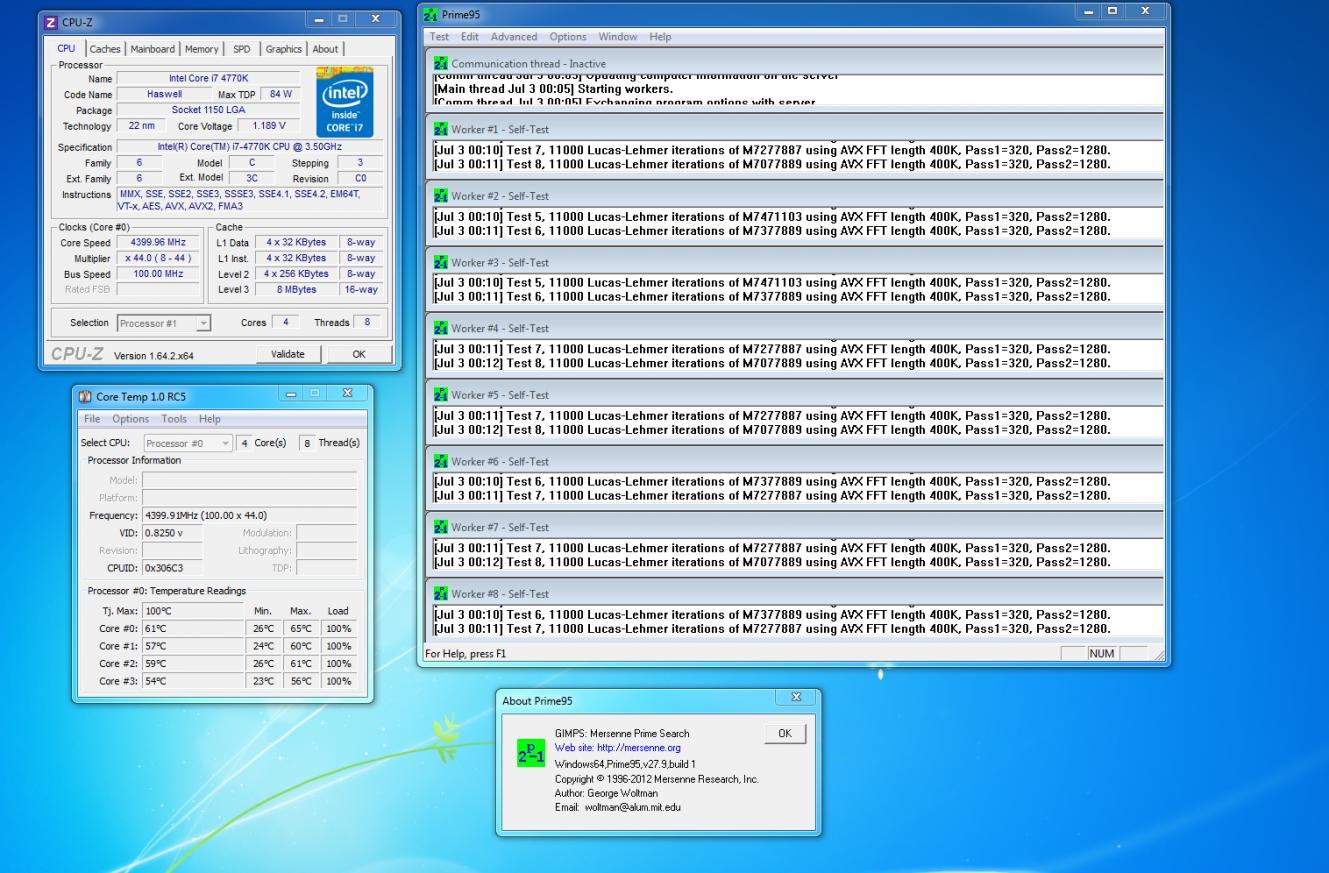Screen dimensions: 1329x873
Task: Open the mersenne.org web site link
Action: click(617, 747)
